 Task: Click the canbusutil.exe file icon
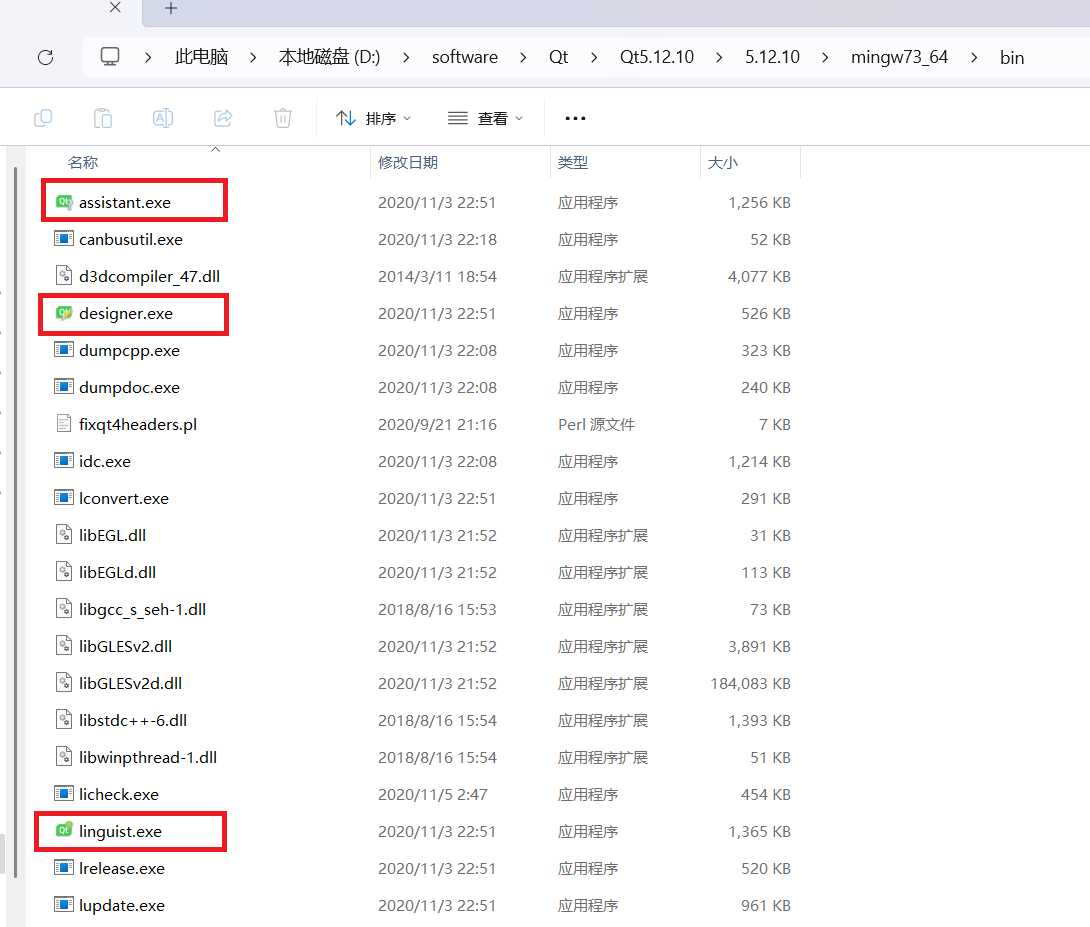pos(64,239)
